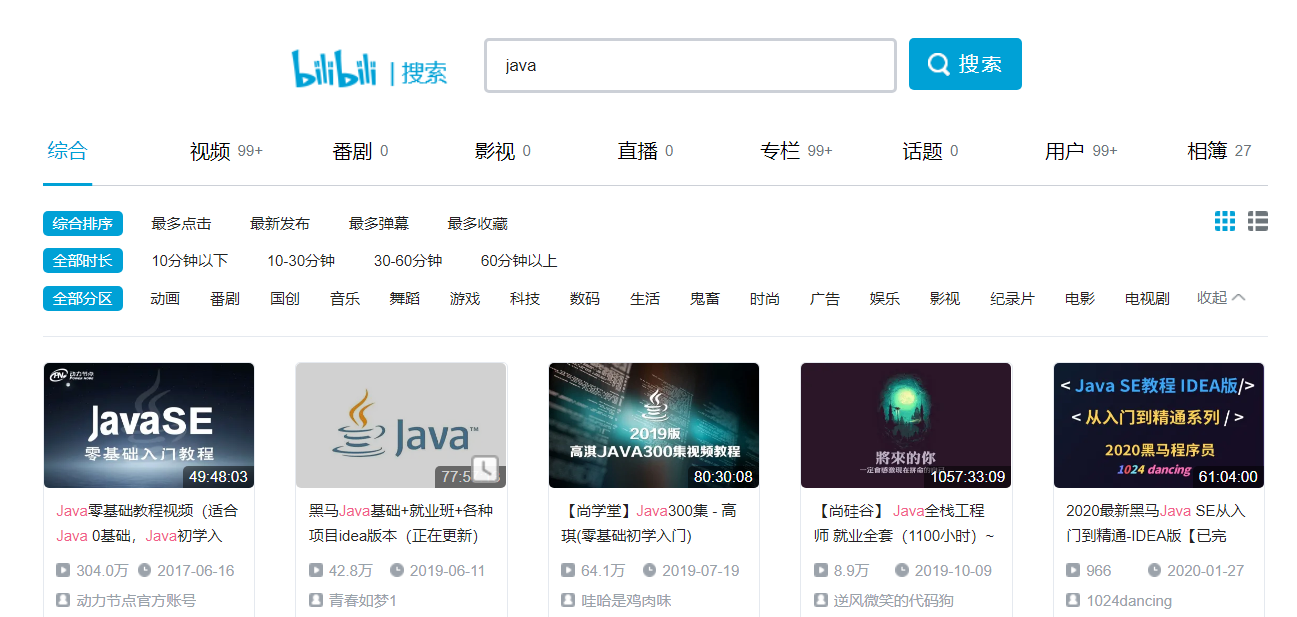
Task: Click the clock icon beside 2019-07-19
Action: tap(649, 571)
